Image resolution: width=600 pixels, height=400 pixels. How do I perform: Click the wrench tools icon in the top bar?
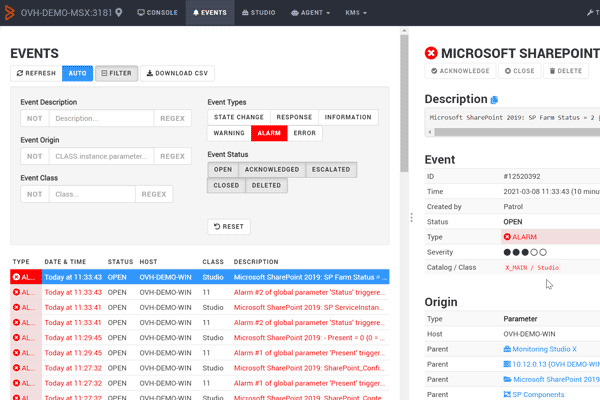[590, 13]
